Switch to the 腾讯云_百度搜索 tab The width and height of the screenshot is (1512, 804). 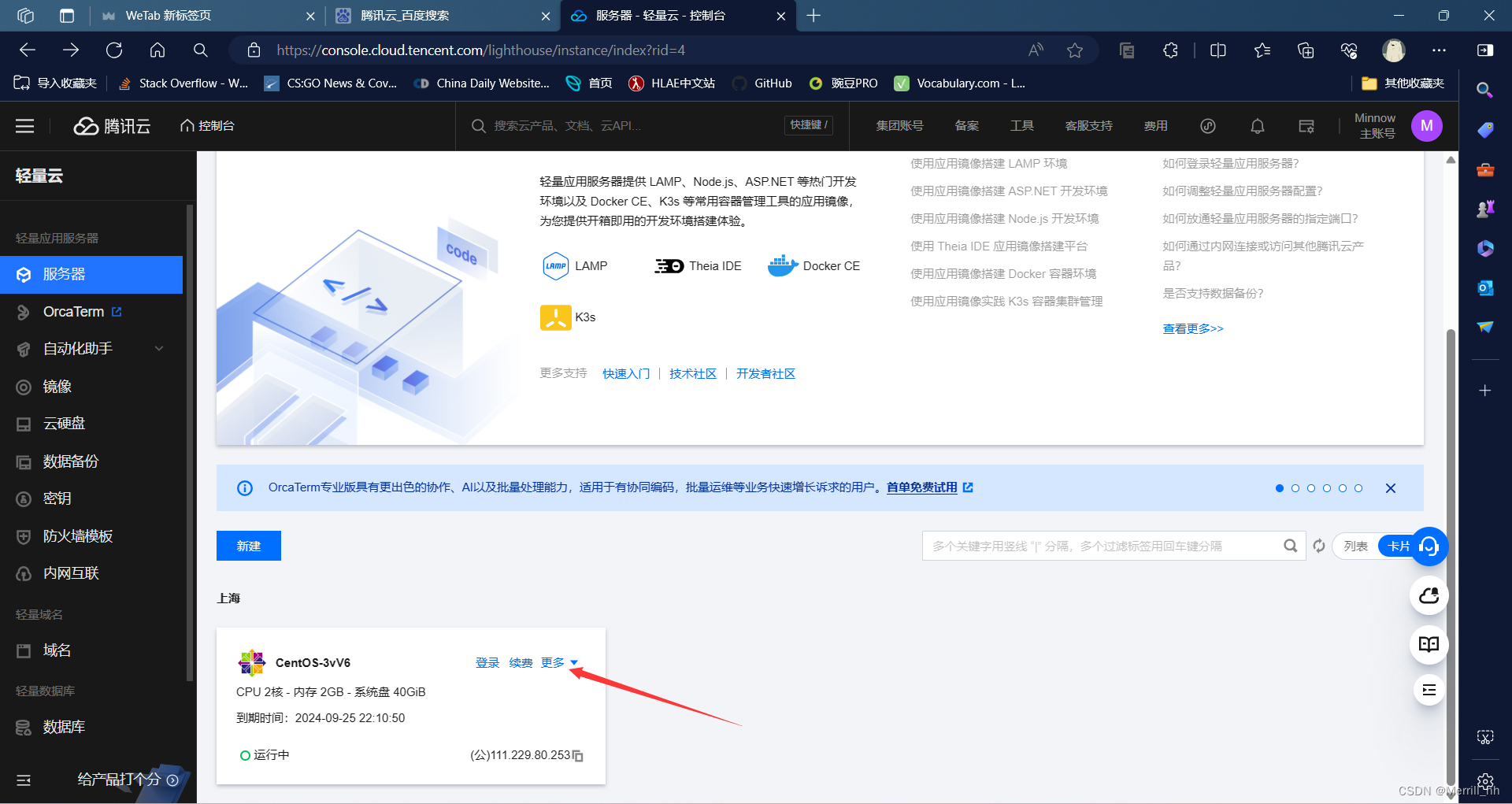pyautogui.click(x=442, y=16)
